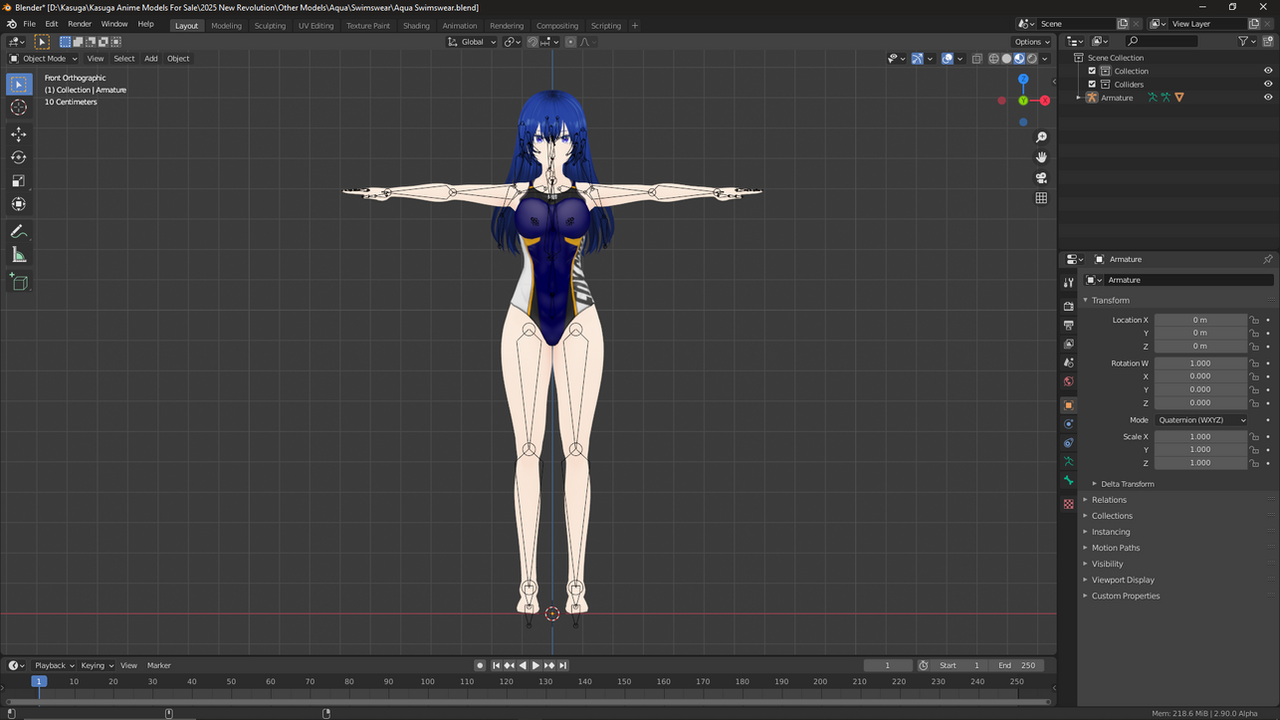Image resolution: width=1280 pixels, height=720 pixels.
Task: Open Object Constraints properties tab
Action: (1069, 443)
